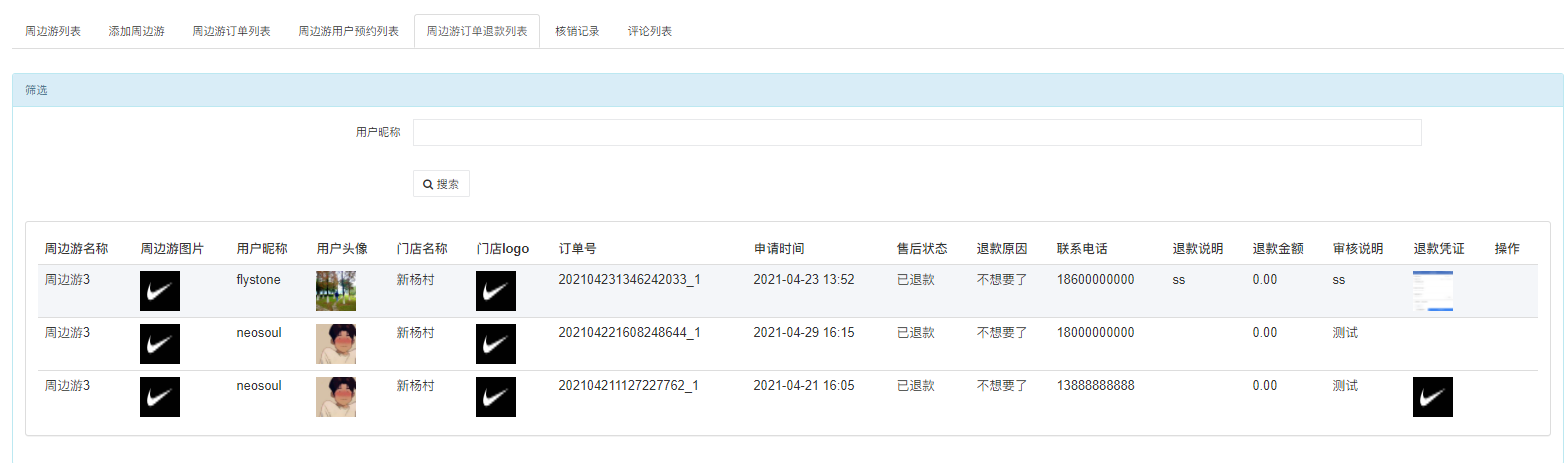
Task: Click the 售后状态 column header
Action: (922, 249)
